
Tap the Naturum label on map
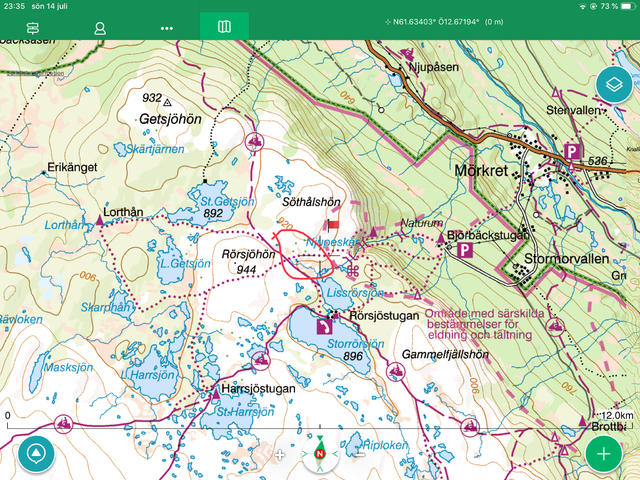tap(419, 223)
